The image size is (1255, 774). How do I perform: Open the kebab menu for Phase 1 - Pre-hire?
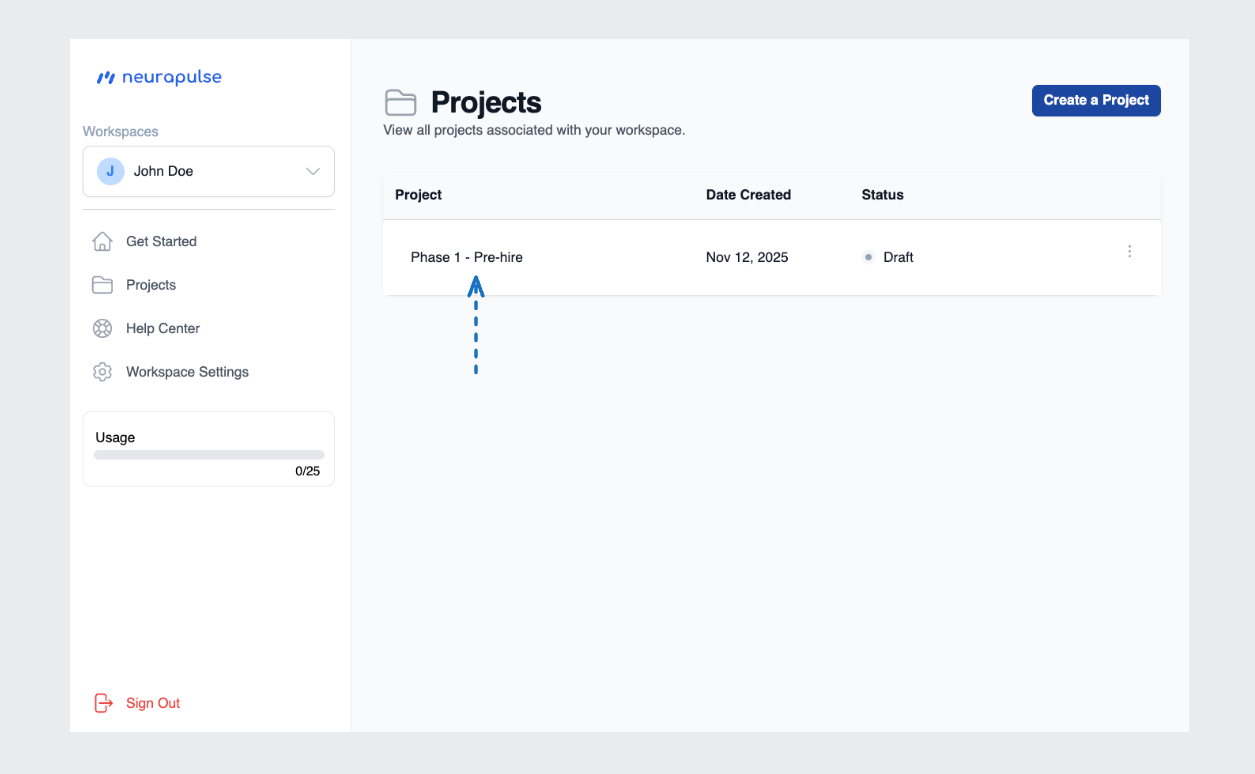pos(1129,251)
